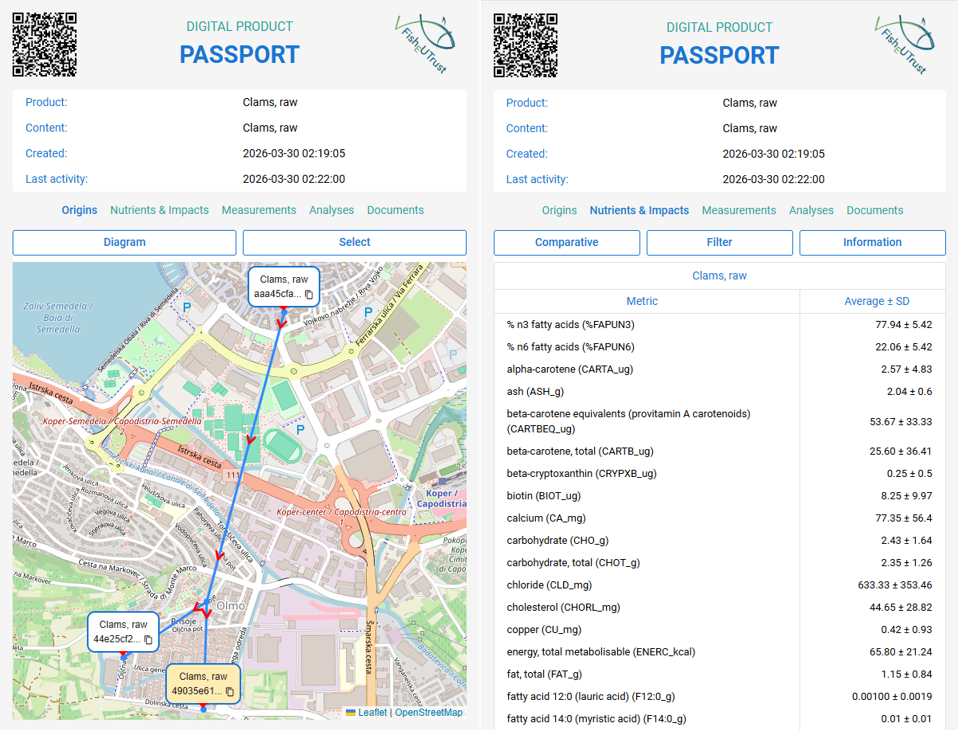Click 'beta-carotene equivalents' metric row

click(x=719, y=421)
